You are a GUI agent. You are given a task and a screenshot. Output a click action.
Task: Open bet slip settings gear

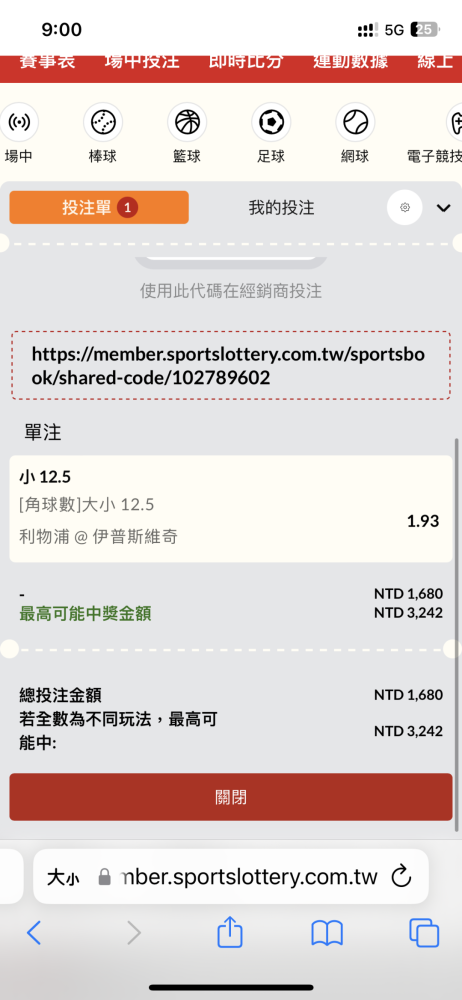click(x=405, y=207)
